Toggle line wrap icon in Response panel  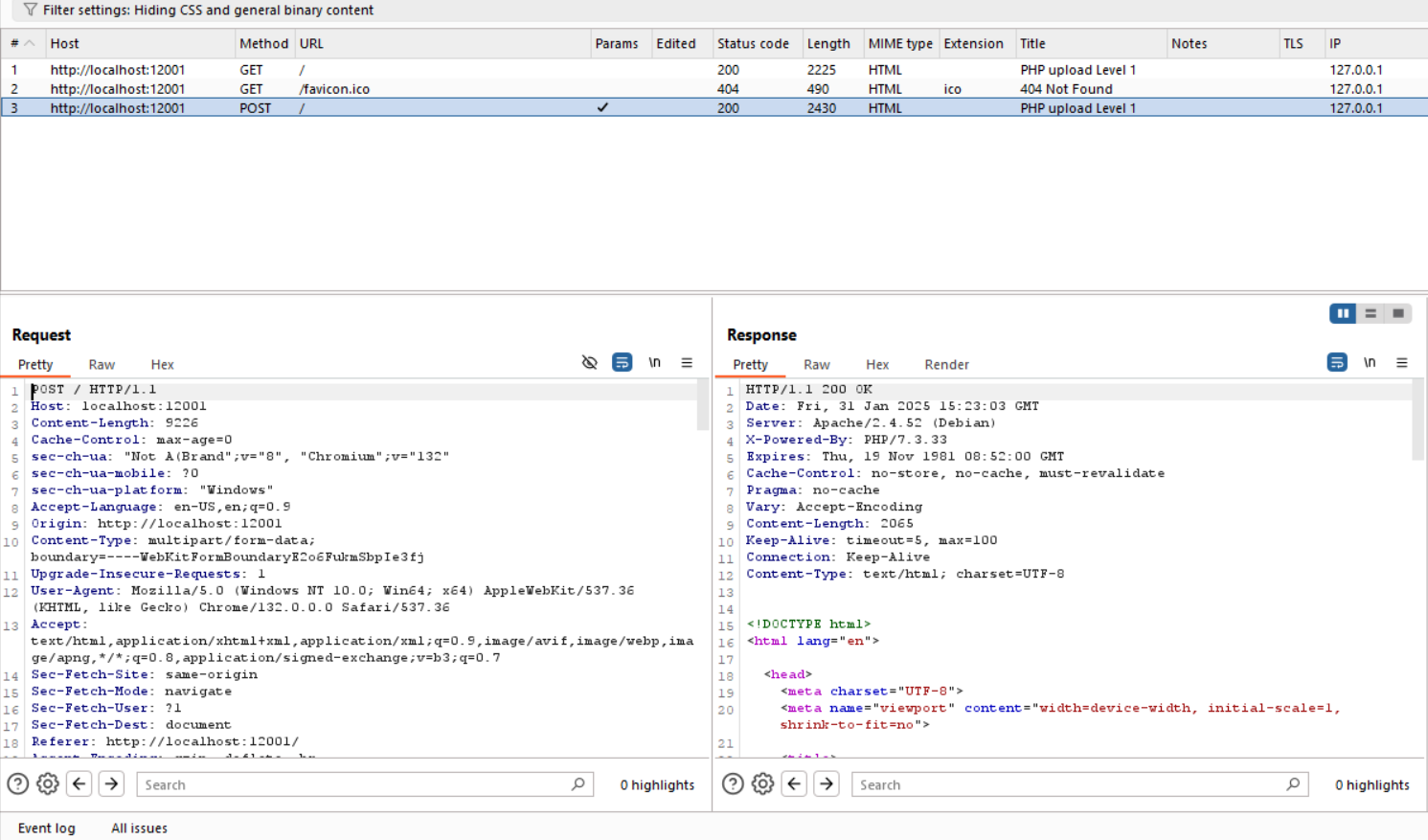(1337, 362)
